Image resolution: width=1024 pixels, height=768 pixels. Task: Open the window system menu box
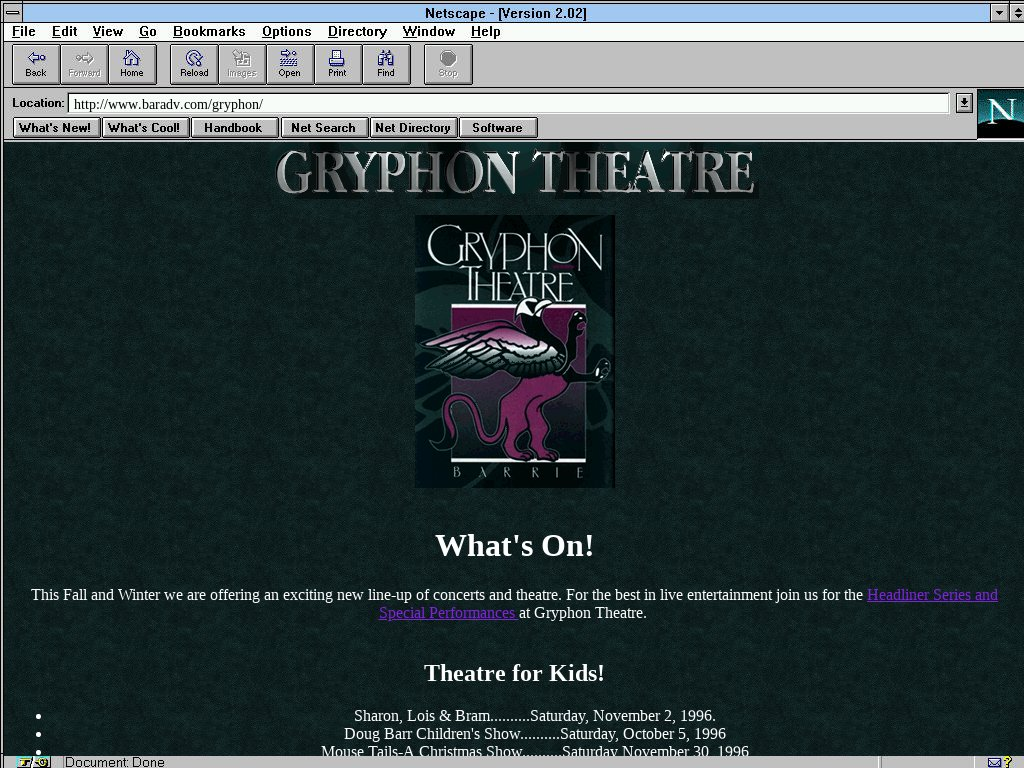pos(13,13)
